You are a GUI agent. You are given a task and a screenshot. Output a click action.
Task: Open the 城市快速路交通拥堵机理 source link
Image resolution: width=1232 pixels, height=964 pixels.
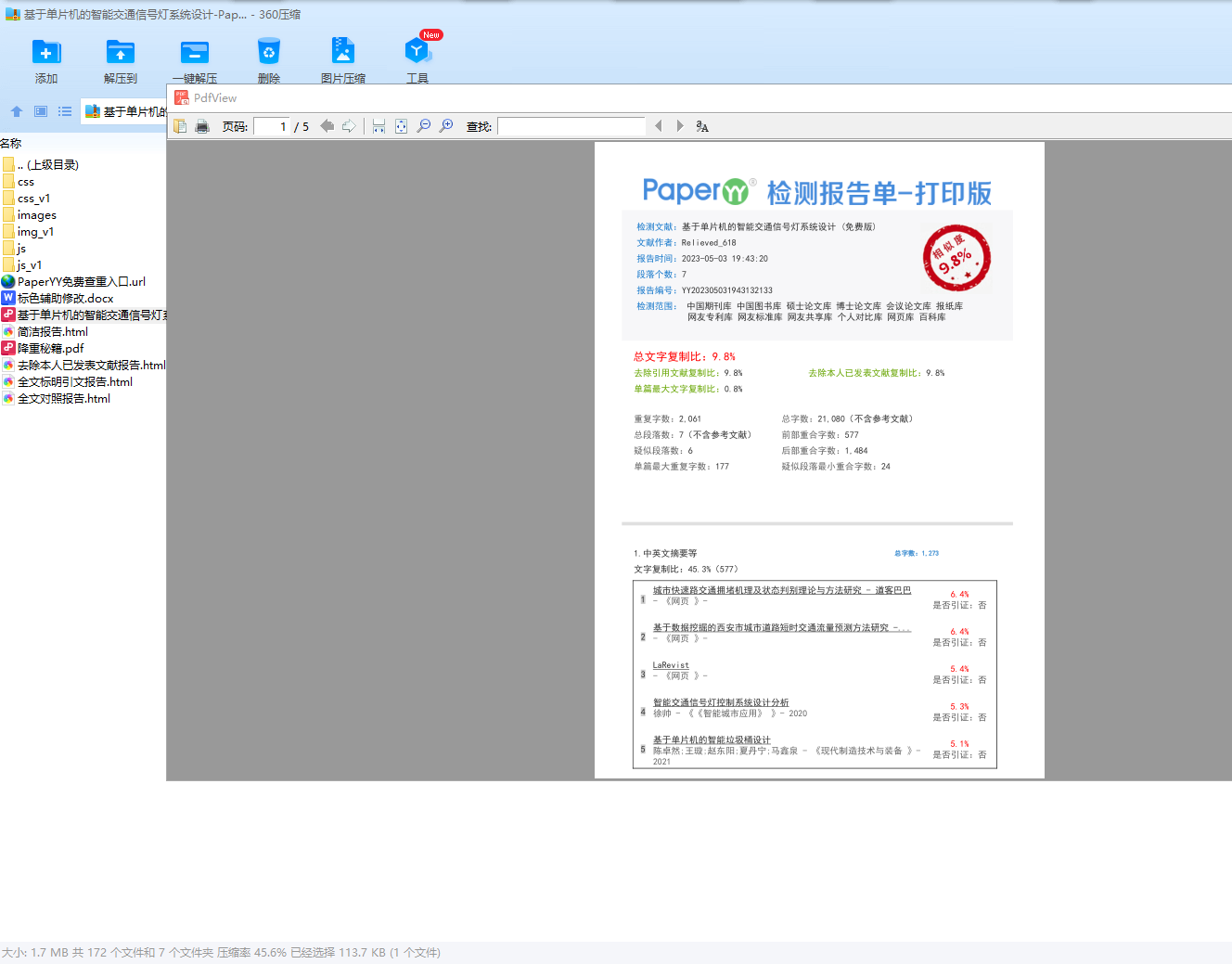click(782, 590)
